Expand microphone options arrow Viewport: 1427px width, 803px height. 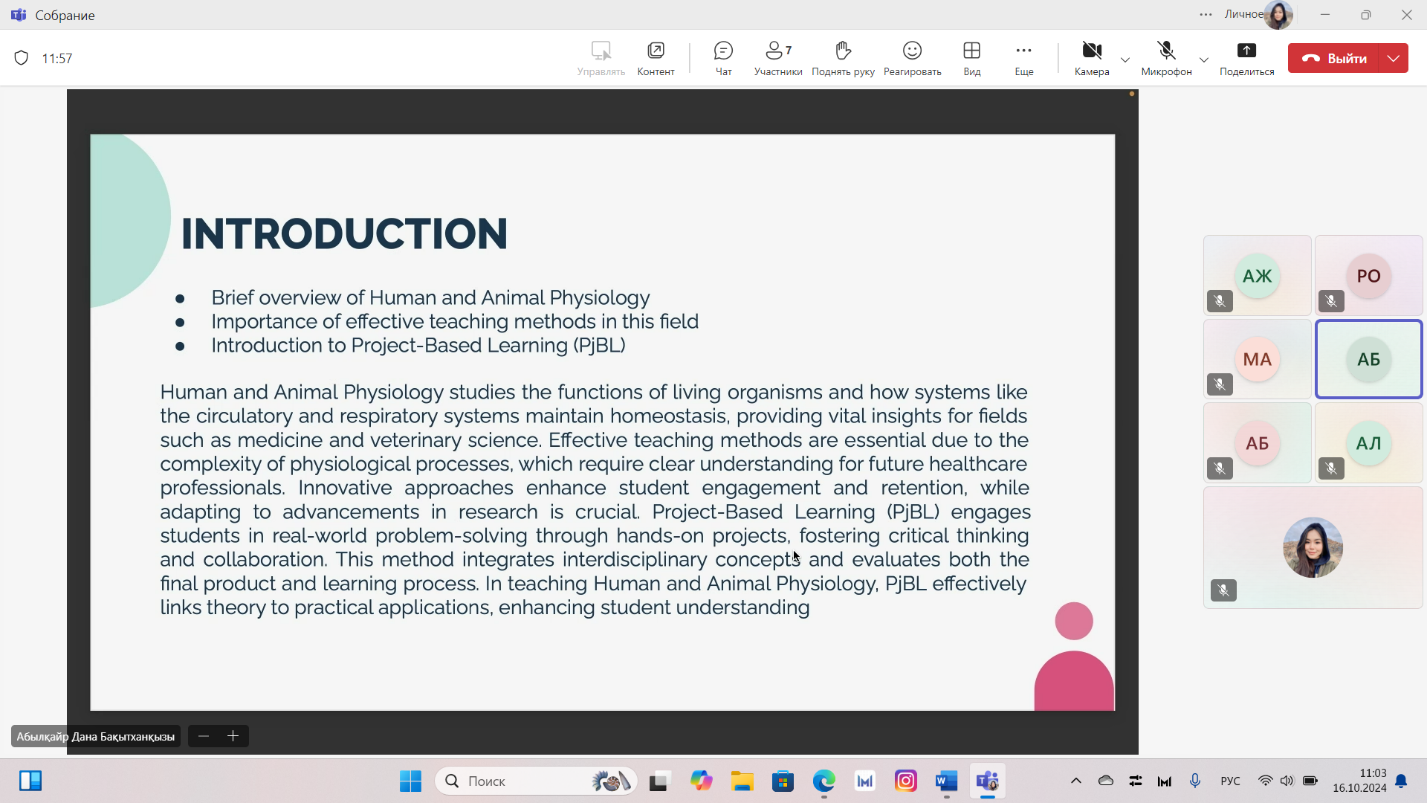pyautogui.click(x=1204, y=59)
